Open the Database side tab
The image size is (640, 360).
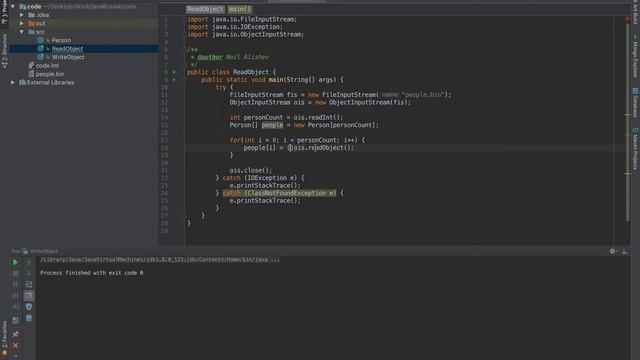pyautogui.click(x=635, y=102)
